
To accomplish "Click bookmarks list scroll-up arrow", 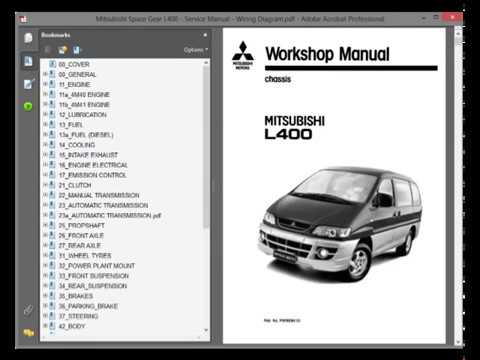I will 206,63.
